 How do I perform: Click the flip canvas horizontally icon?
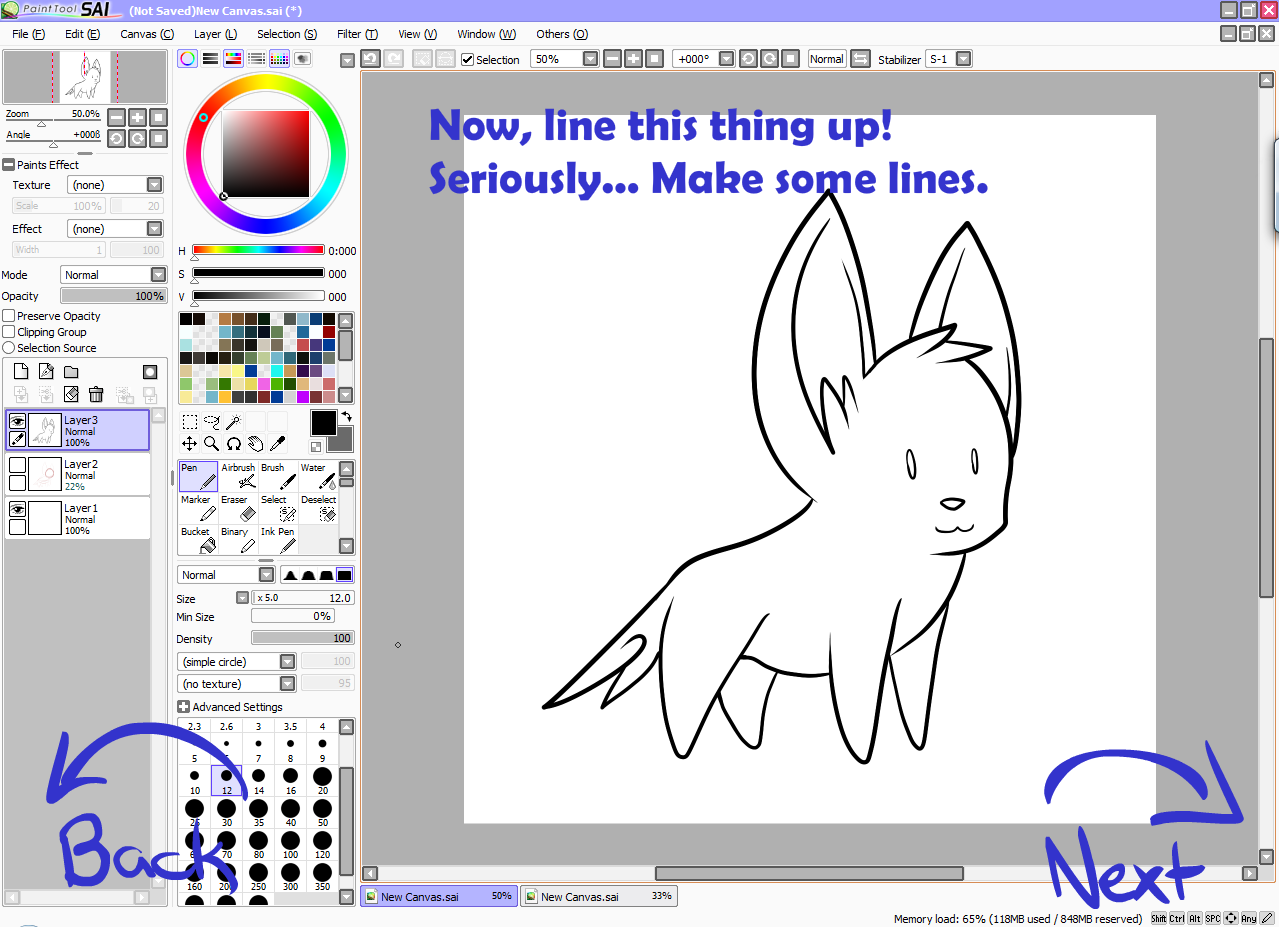860,59
